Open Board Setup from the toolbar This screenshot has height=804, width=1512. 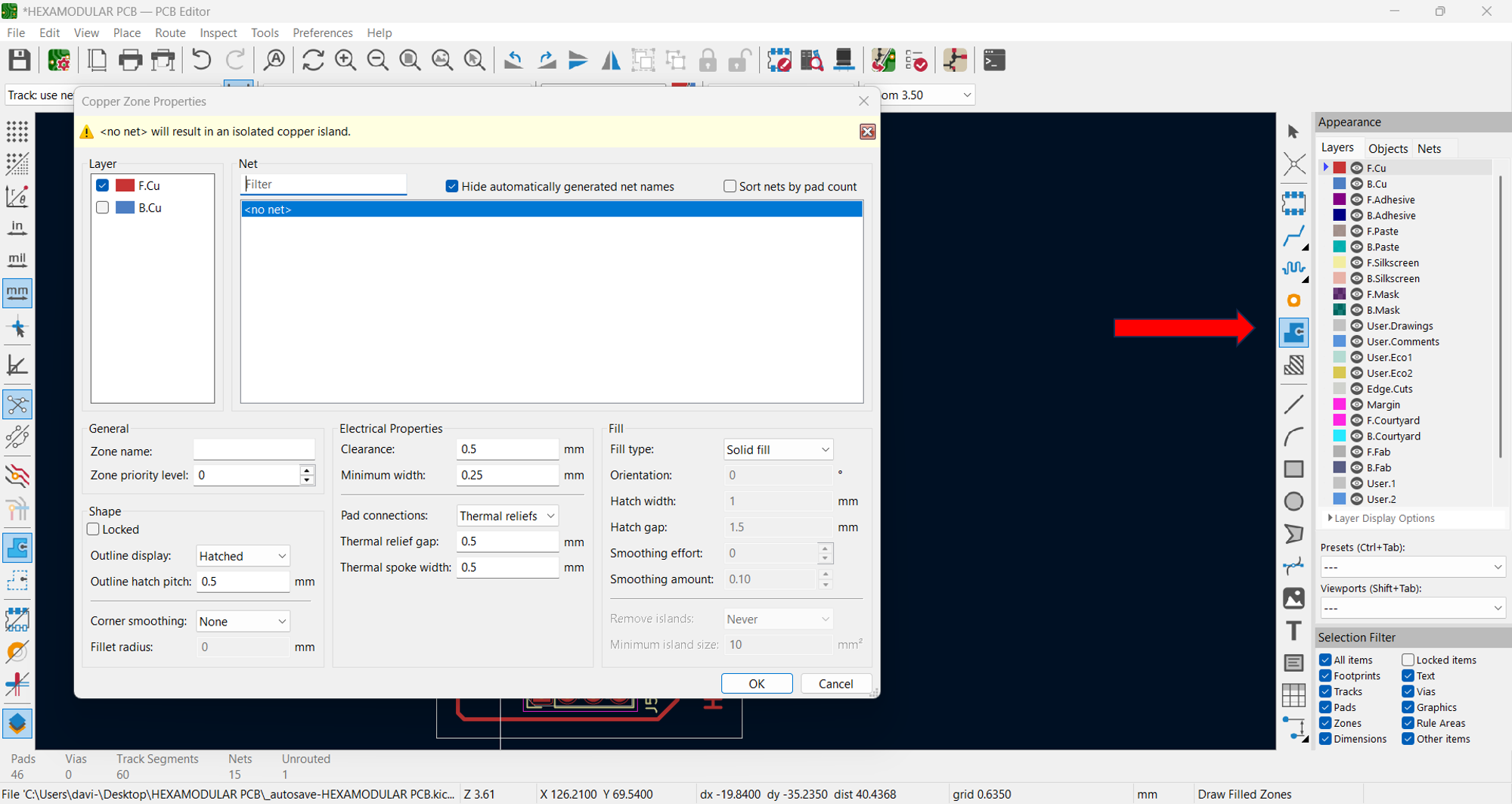[59, 60]
